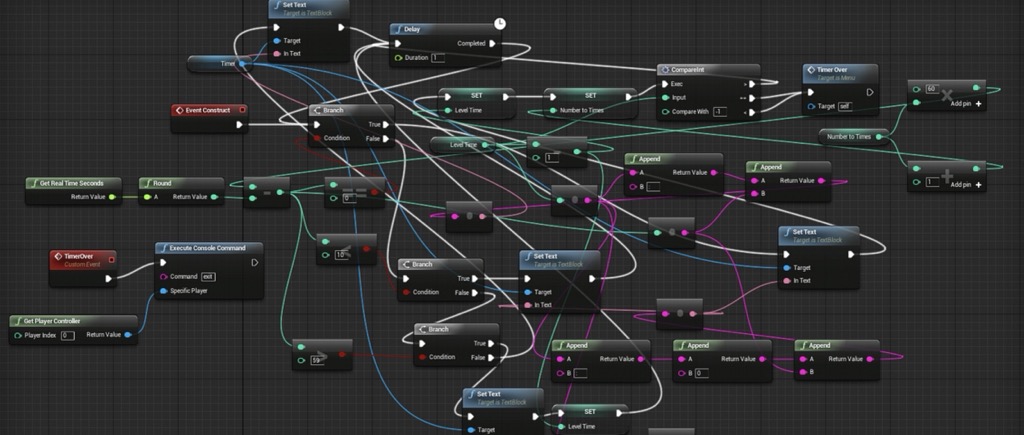Edit the 59 value in greater-than node
This screenshot has width=1024, height=435.
coord(317,361)
